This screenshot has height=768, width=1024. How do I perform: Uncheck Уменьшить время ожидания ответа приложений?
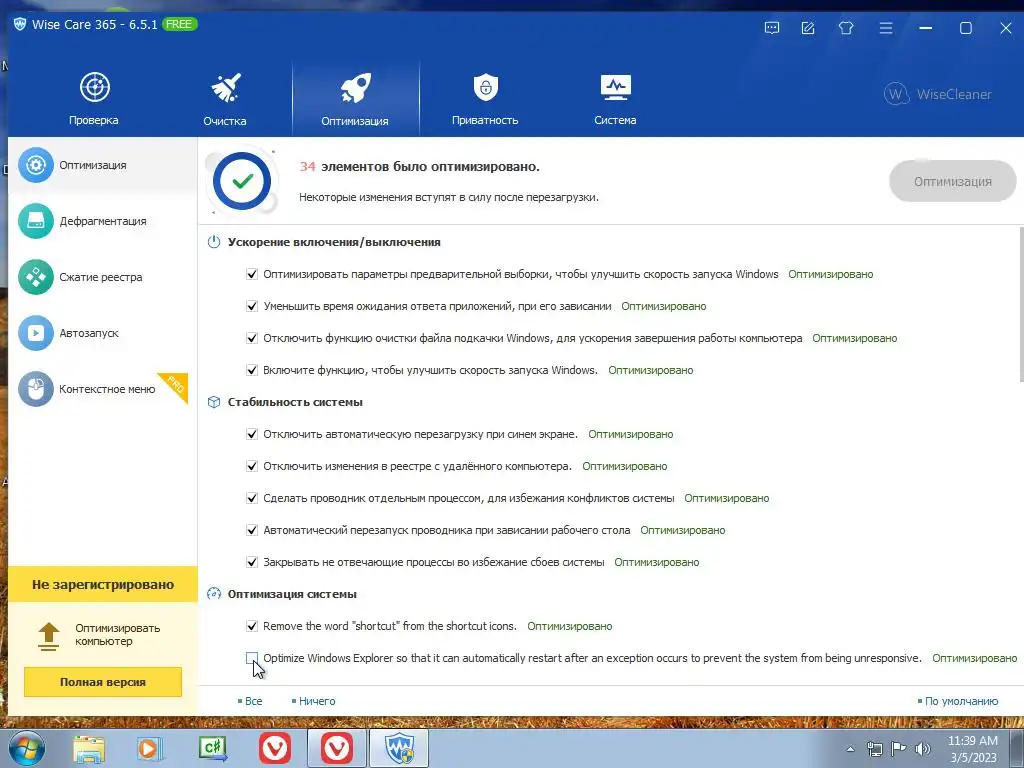coord(252,306)
